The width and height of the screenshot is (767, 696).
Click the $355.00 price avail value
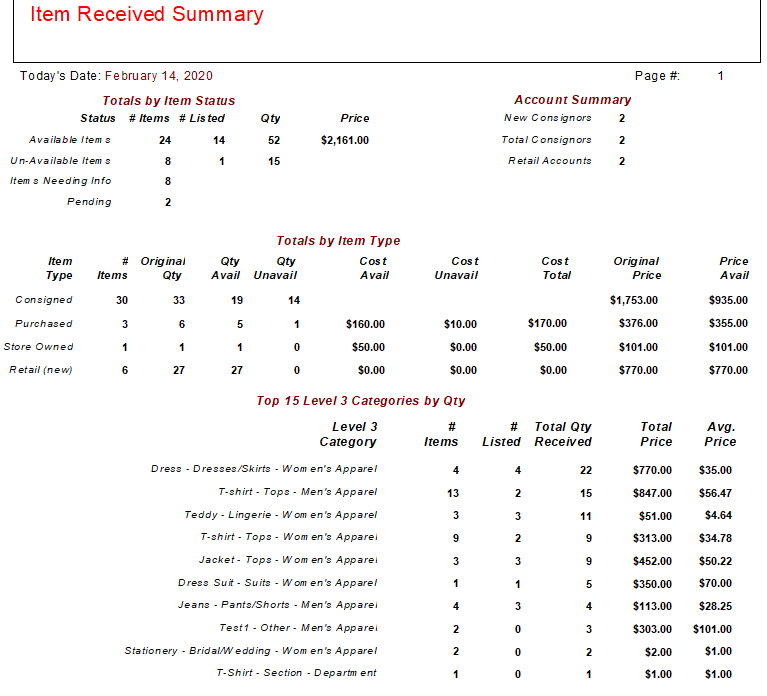click(x=728, y=323)
